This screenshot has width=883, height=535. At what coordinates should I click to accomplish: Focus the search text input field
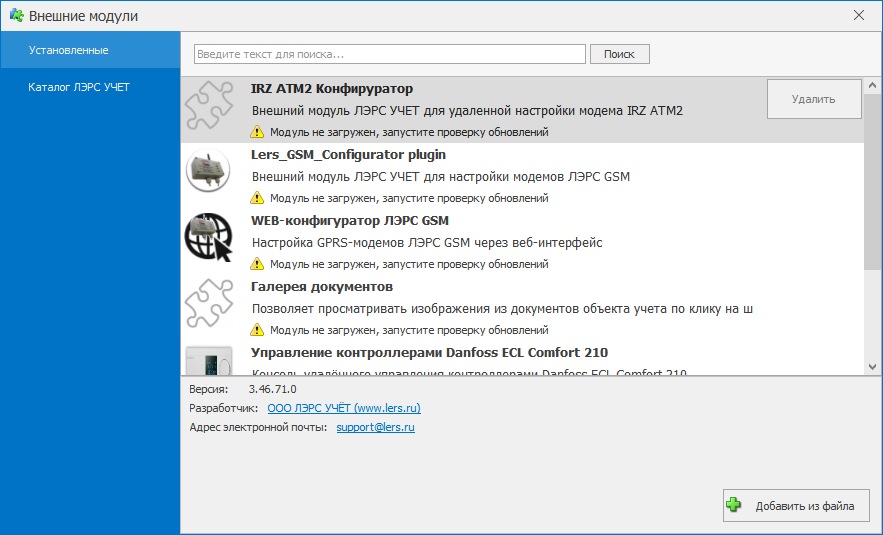click(390, 54)
